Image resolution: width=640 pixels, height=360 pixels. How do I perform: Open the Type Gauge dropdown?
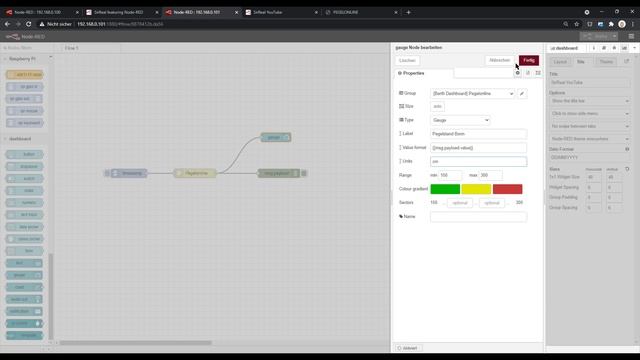[460, 120]
